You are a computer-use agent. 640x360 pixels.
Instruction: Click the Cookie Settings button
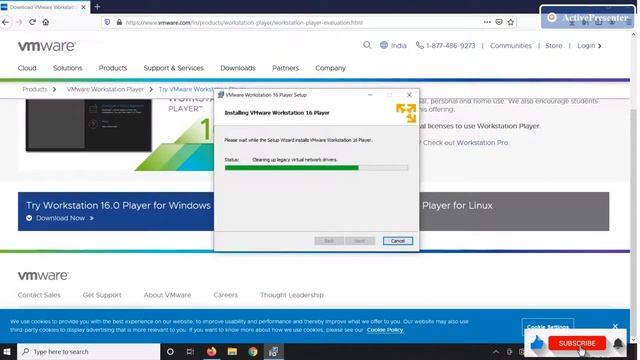tap(548, 326)
